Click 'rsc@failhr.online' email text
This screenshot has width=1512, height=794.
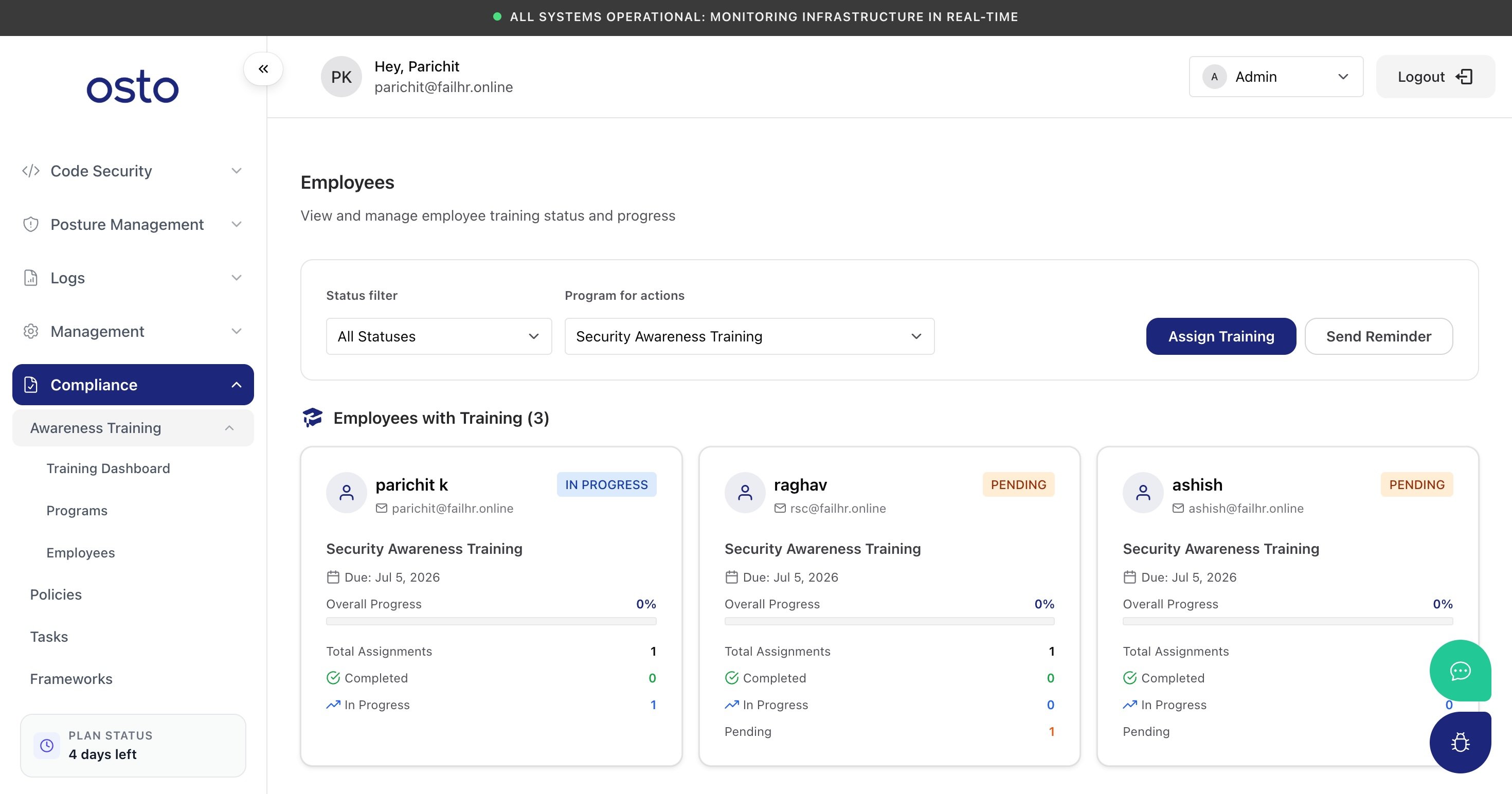click(838, 508)
